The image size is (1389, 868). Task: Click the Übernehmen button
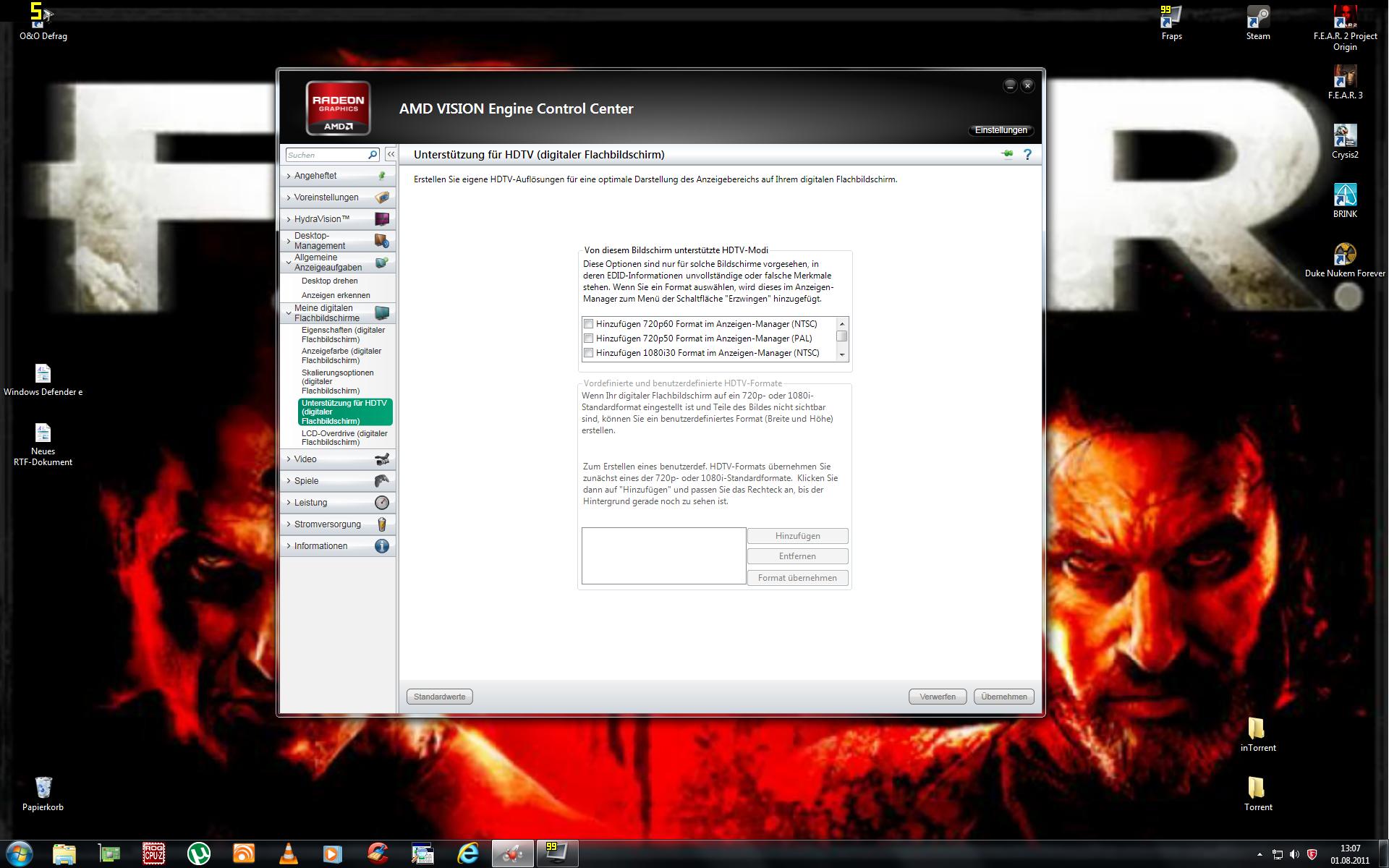point(1003,697)
